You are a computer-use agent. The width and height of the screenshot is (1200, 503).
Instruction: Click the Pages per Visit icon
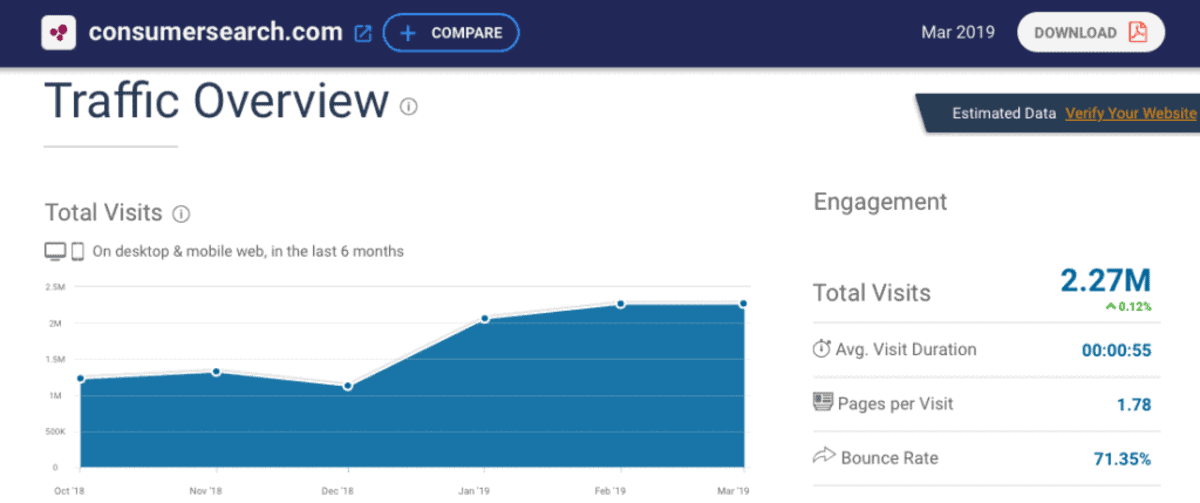click(x=822, y=403)
